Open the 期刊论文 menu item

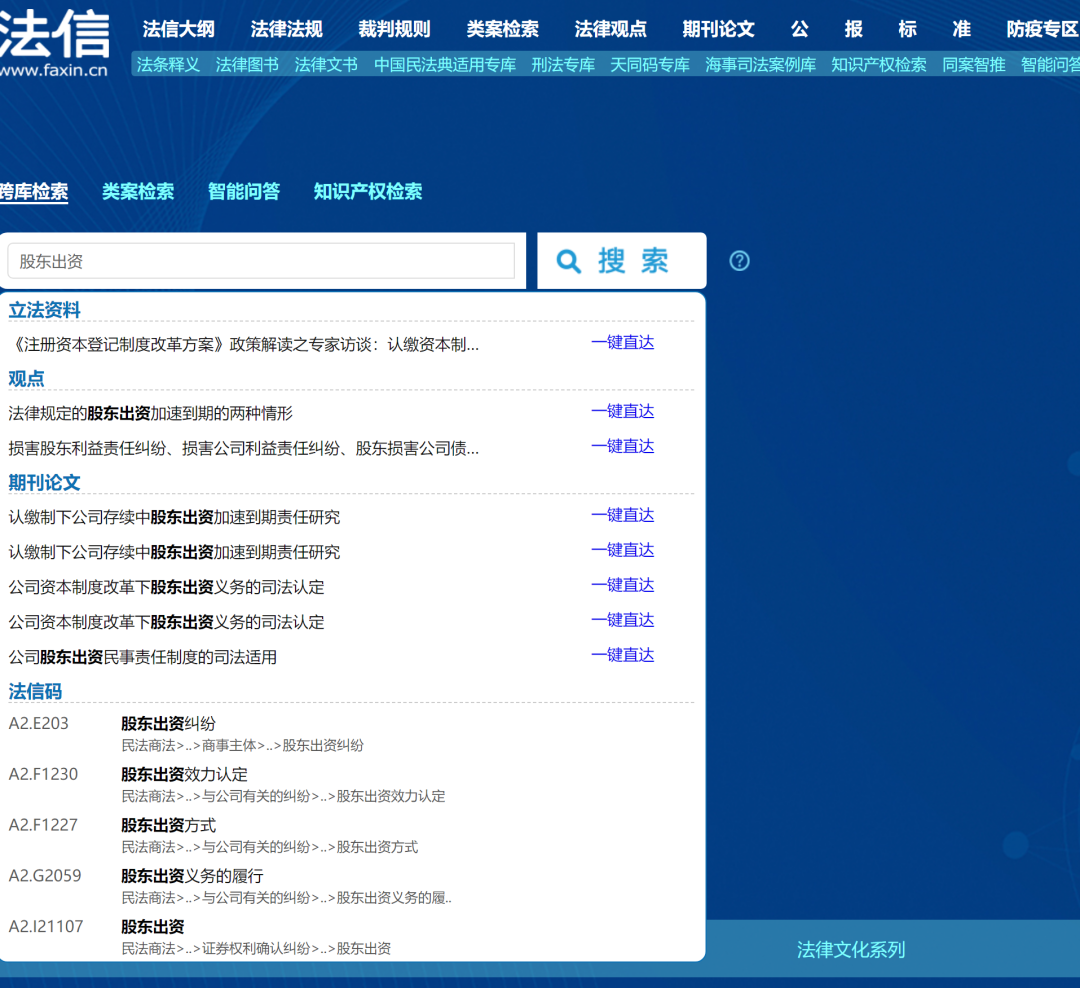pyautogui.click(x=719, y=29)
